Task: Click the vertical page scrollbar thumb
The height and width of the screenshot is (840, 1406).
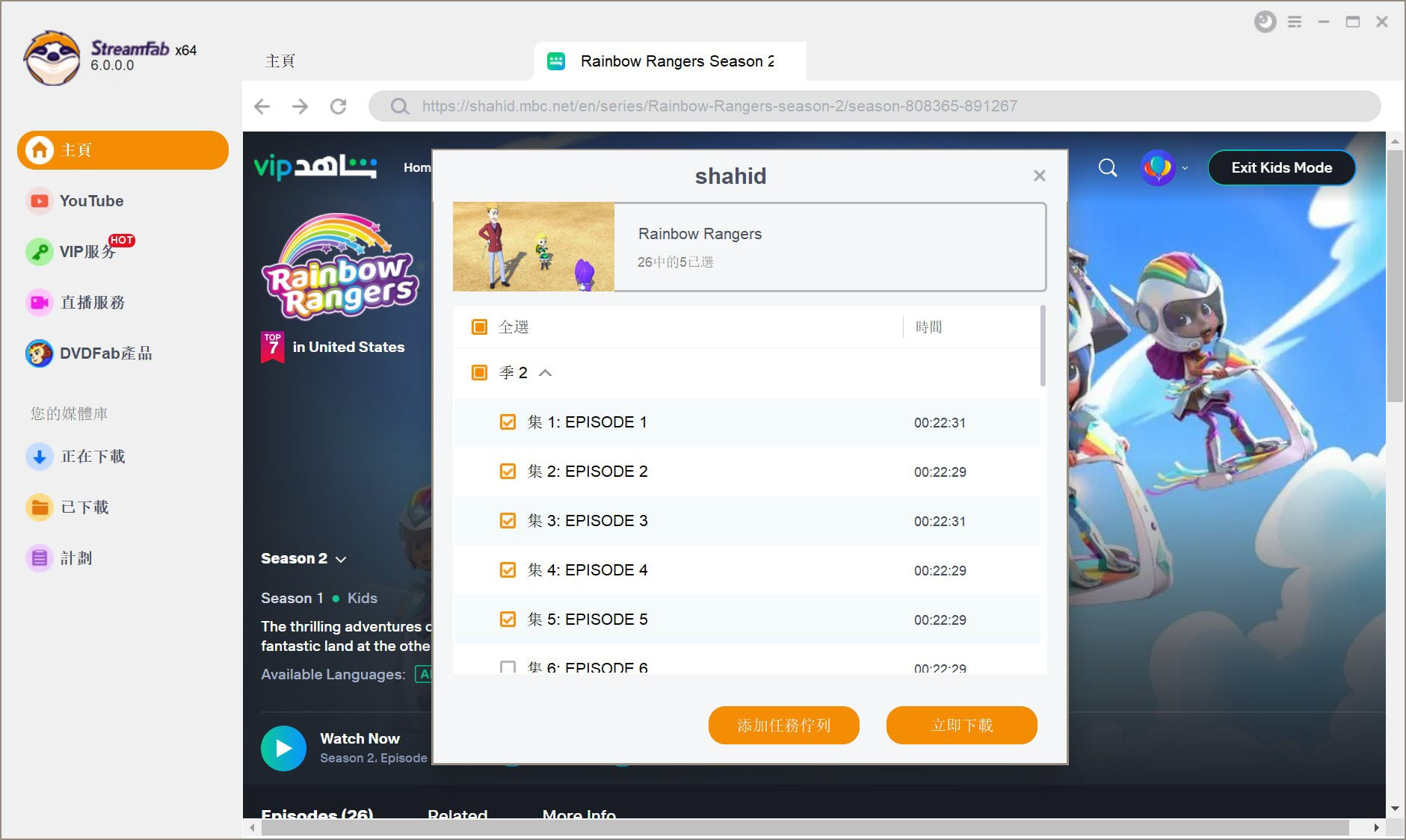Action: [x=1394, y=275]
